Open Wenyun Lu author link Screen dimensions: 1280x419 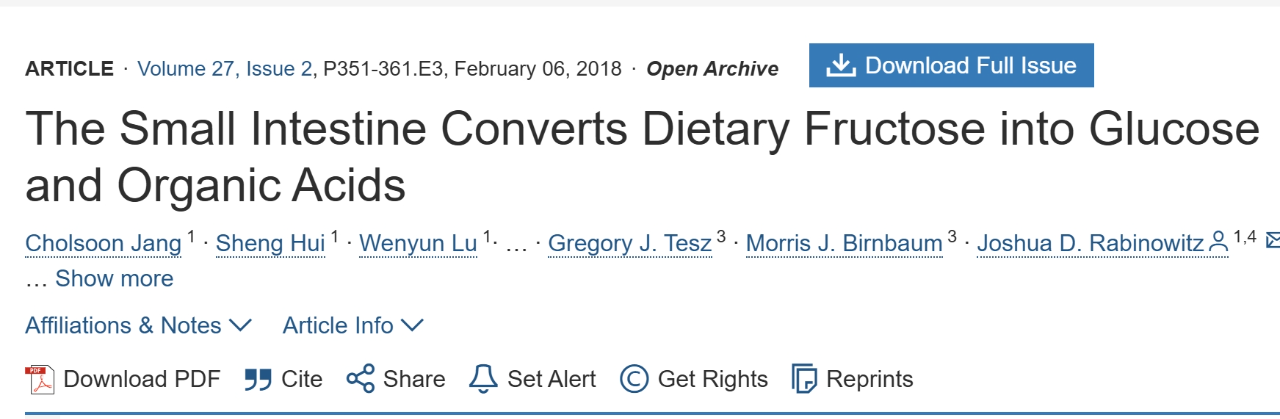tap(418, 242)
